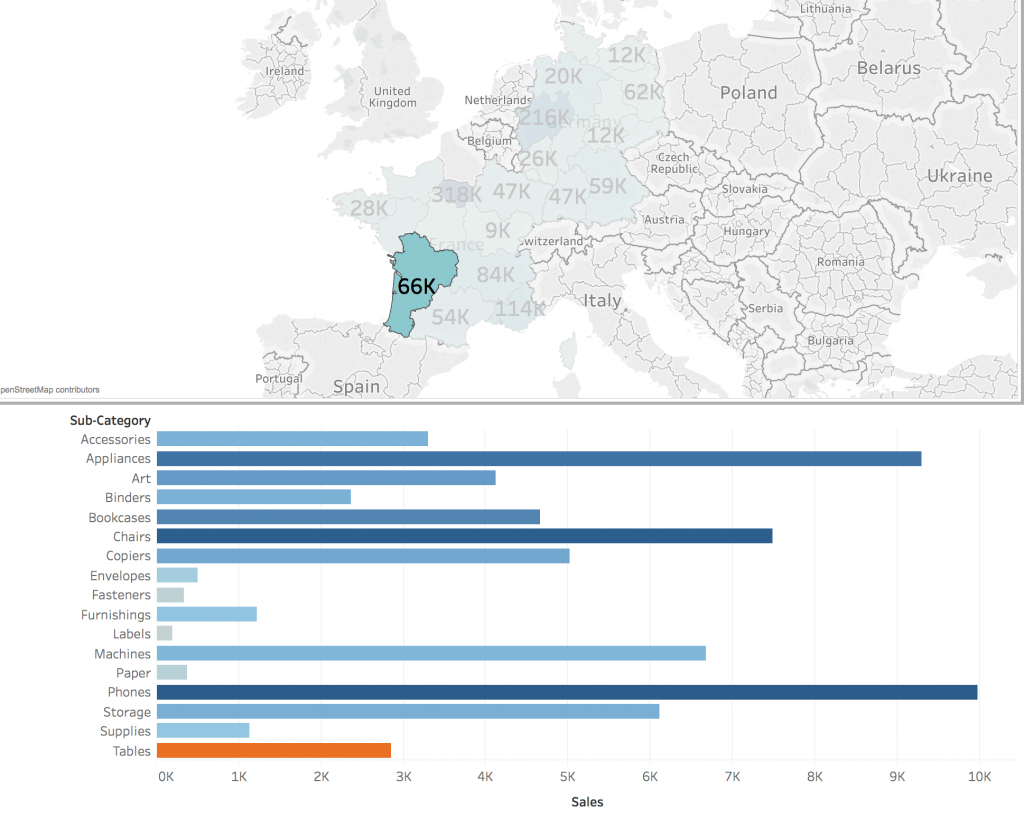Click the Phones sales bar
The height and width of the screenshot is (817, 1024).
point(566,692)
